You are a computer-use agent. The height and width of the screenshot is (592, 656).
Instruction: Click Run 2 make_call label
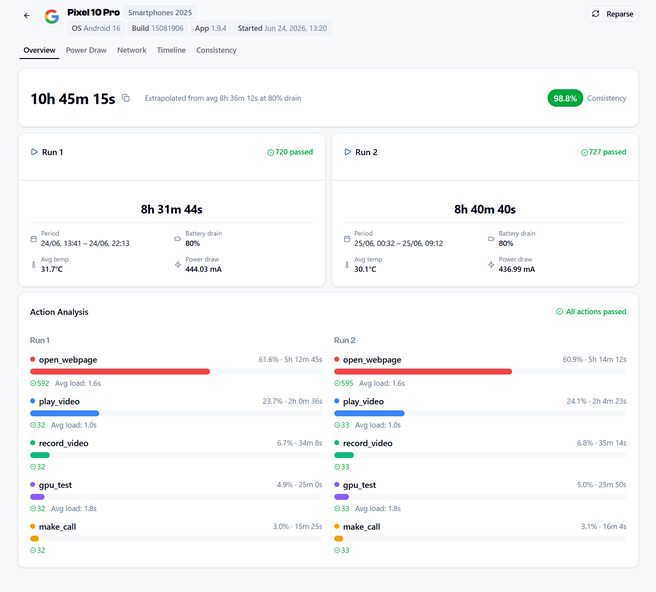tap(361, 527)
